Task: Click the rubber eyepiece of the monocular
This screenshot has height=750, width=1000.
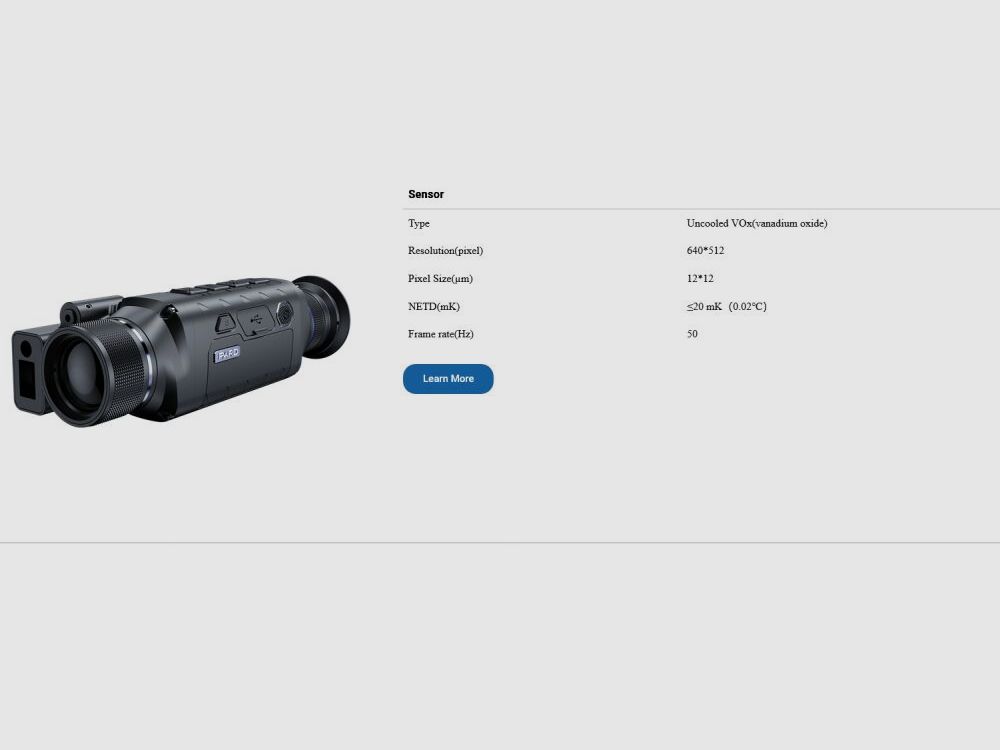Action: [x=325, y=315]
